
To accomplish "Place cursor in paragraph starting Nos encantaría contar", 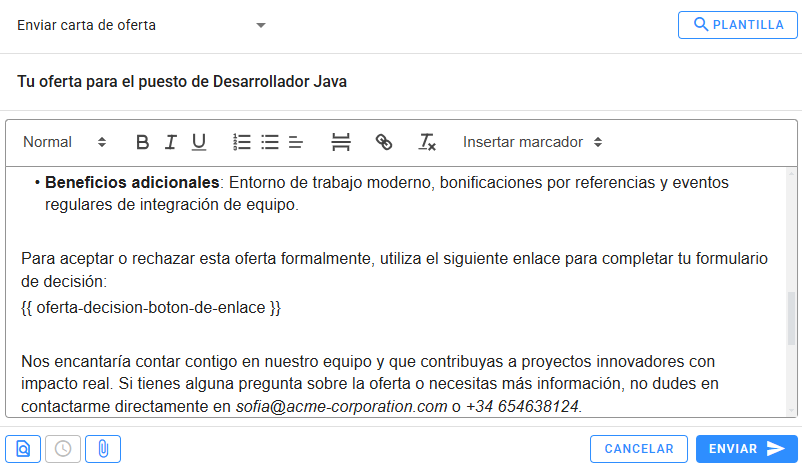I will (370, 384).
